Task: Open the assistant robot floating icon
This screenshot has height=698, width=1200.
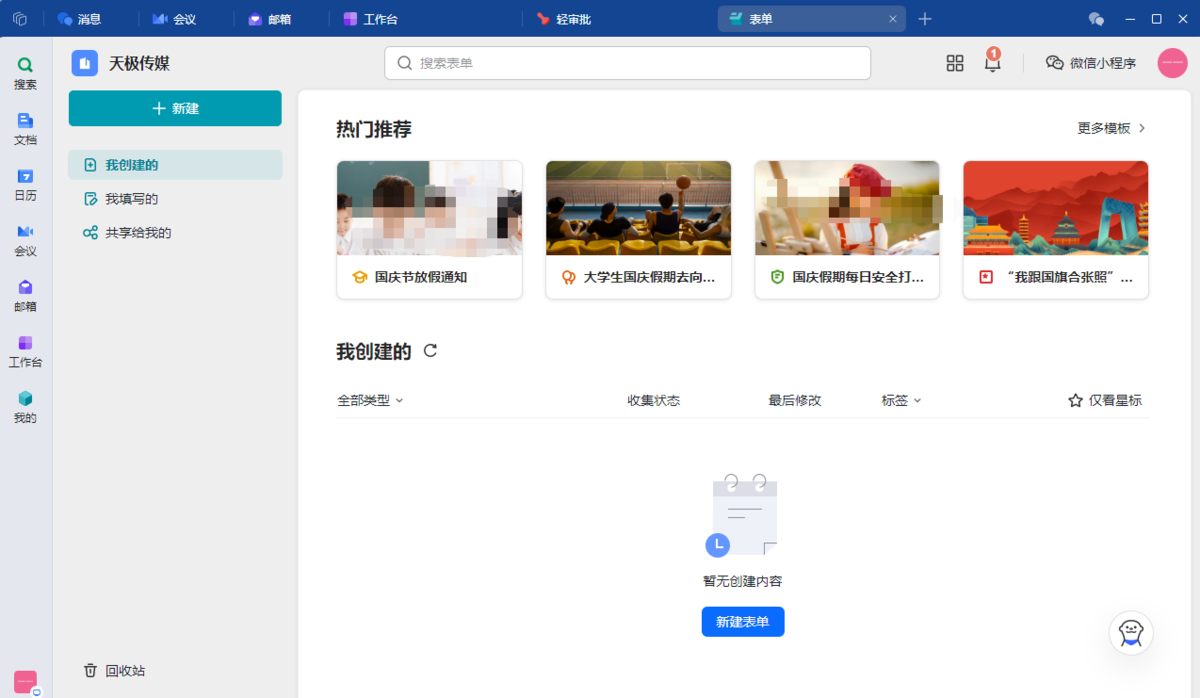Action: click(1131, 633)
